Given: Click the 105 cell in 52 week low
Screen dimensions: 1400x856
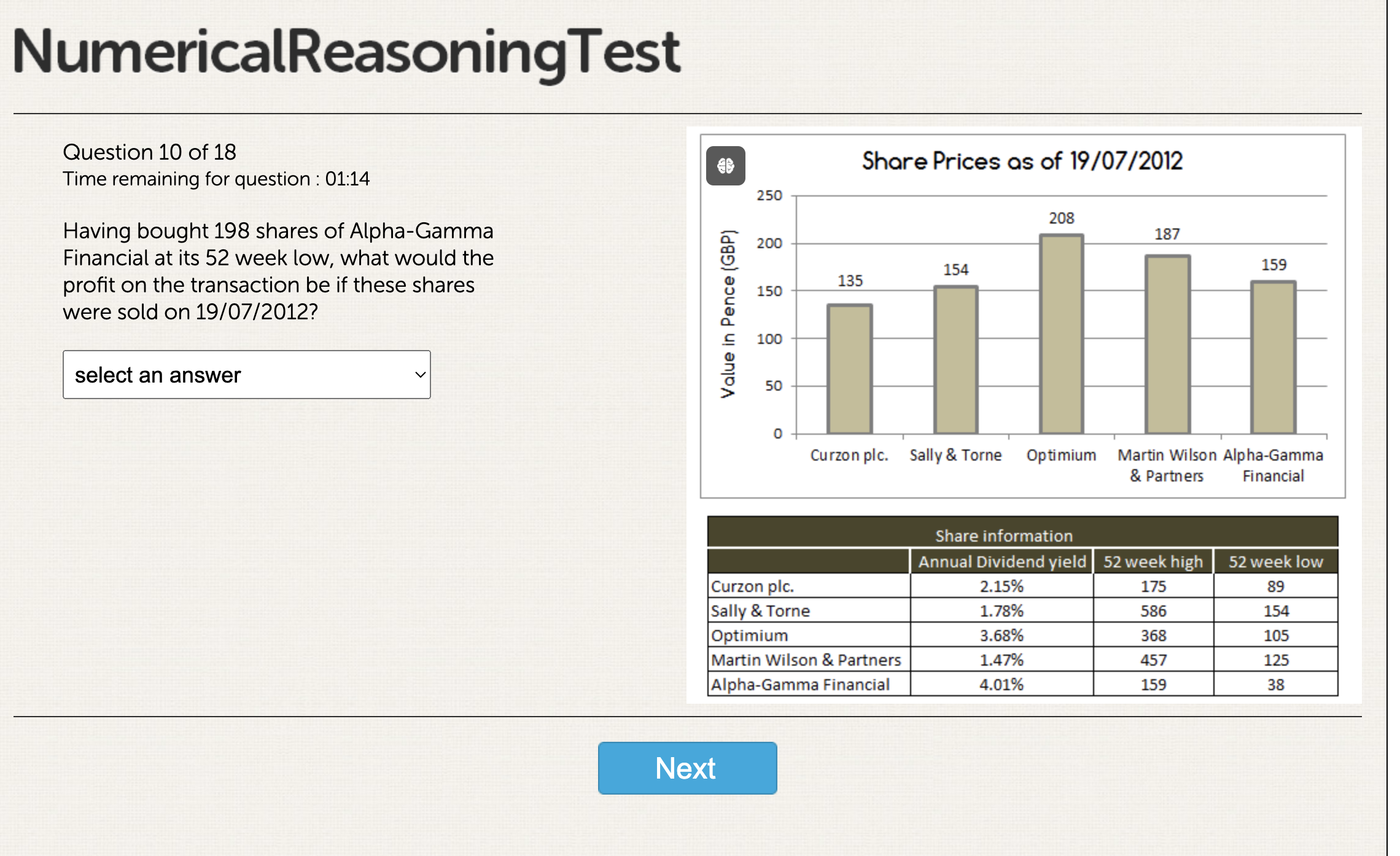Looking at the screenshot, I should 1276,636.
